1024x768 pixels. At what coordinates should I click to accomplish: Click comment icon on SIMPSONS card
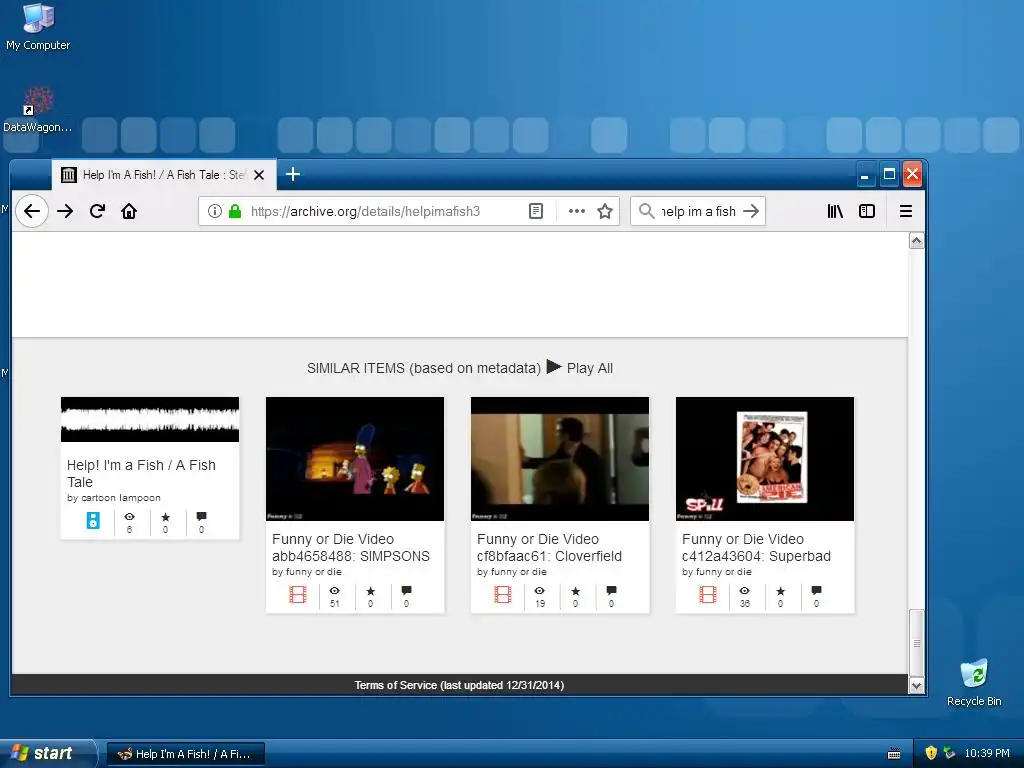406,590
